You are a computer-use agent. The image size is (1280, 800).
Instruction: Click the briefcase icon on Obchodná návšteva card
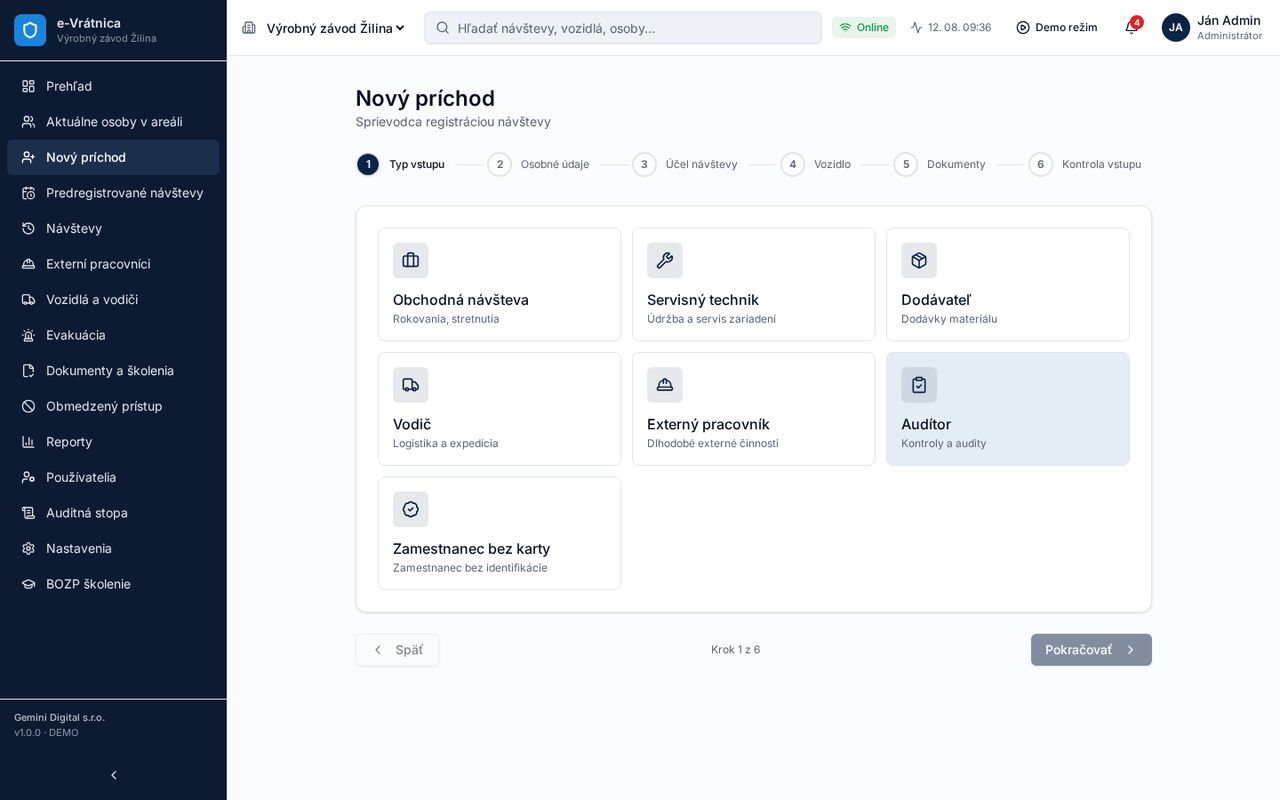coord(411,261)
